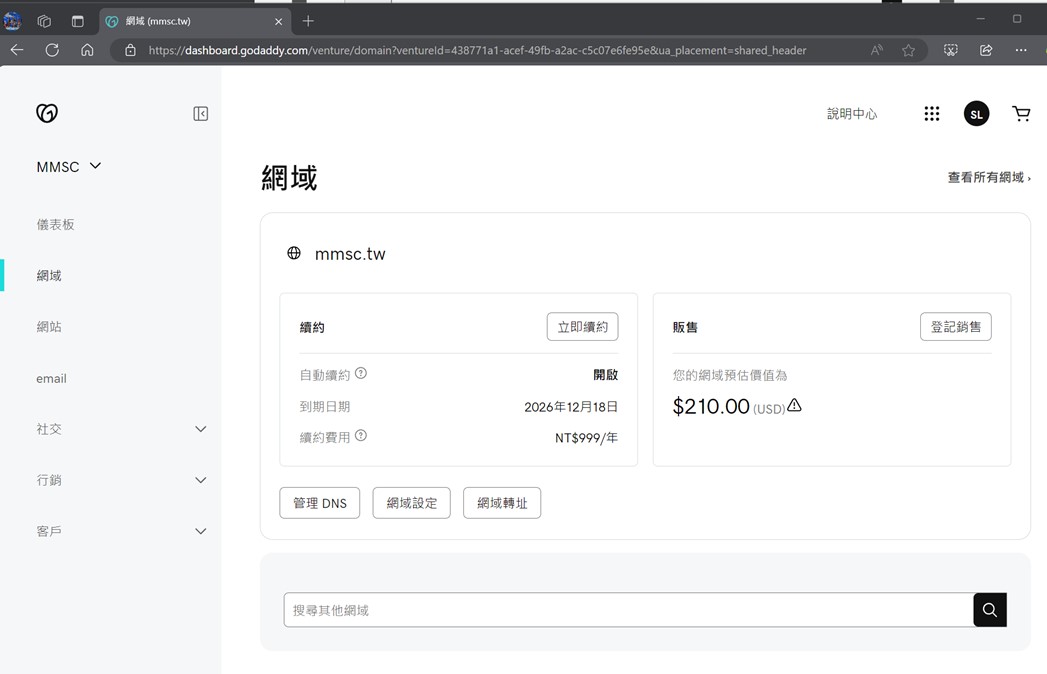Click the NT$999/年 renewal fee
Image resolution: width=1047 pixels, height=674 pixels.
tap(586, 438)
